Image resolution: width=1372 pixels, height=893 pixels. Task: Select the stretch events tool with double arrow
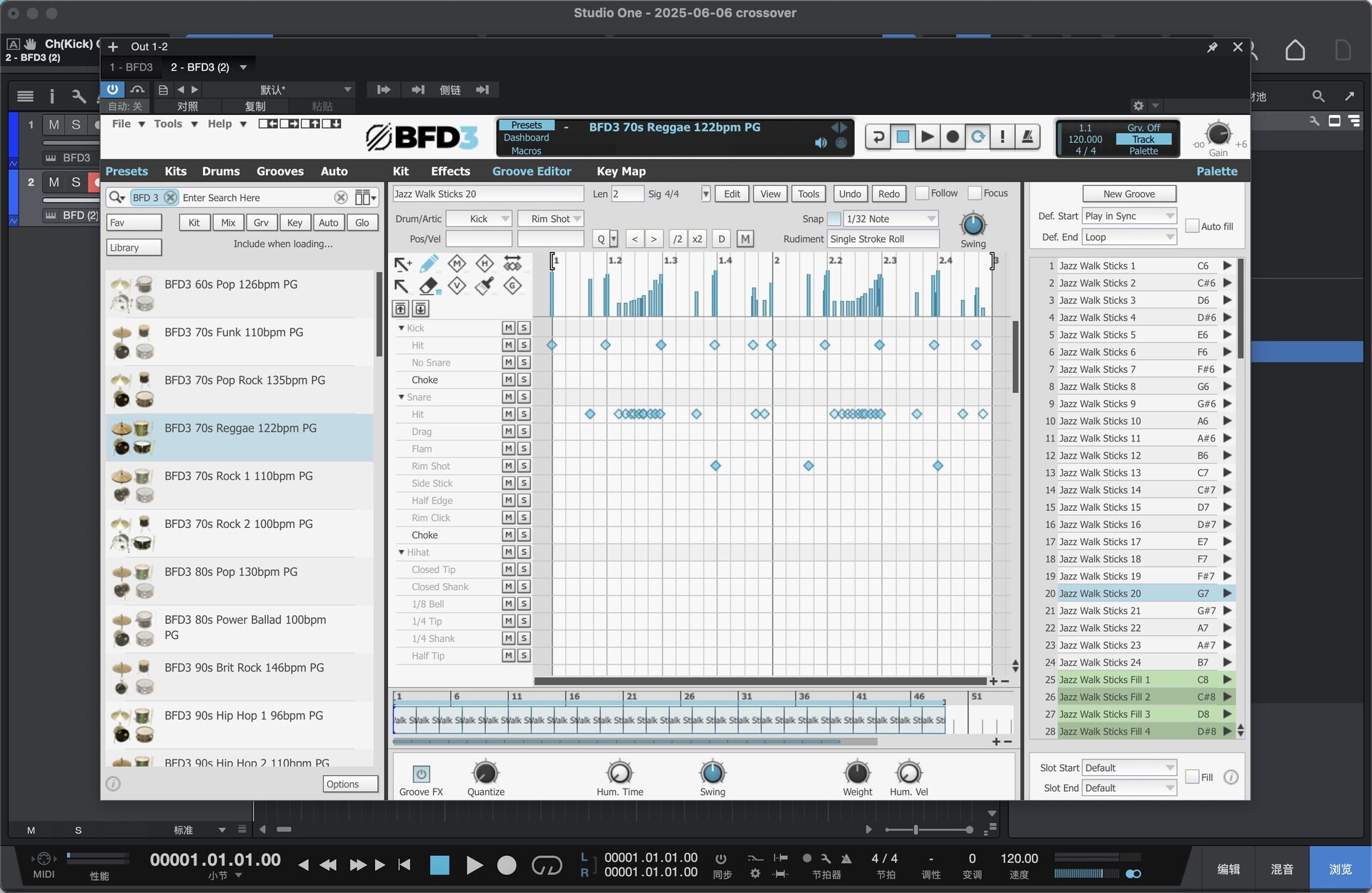pyautogui.click(x=512, y=264)
